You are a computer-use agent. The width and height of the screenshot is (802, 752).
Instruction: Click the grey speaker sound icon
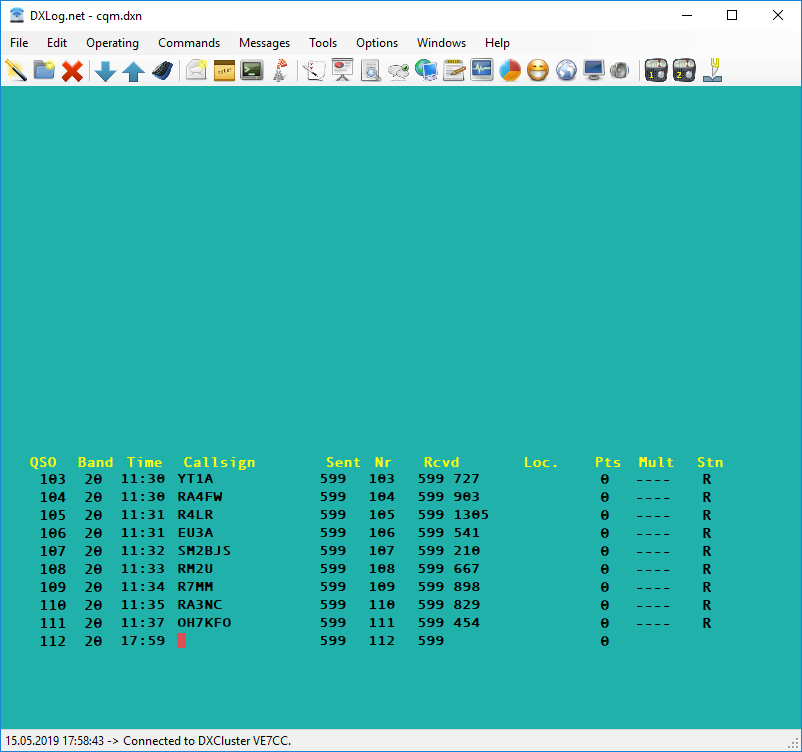point(620,70)
